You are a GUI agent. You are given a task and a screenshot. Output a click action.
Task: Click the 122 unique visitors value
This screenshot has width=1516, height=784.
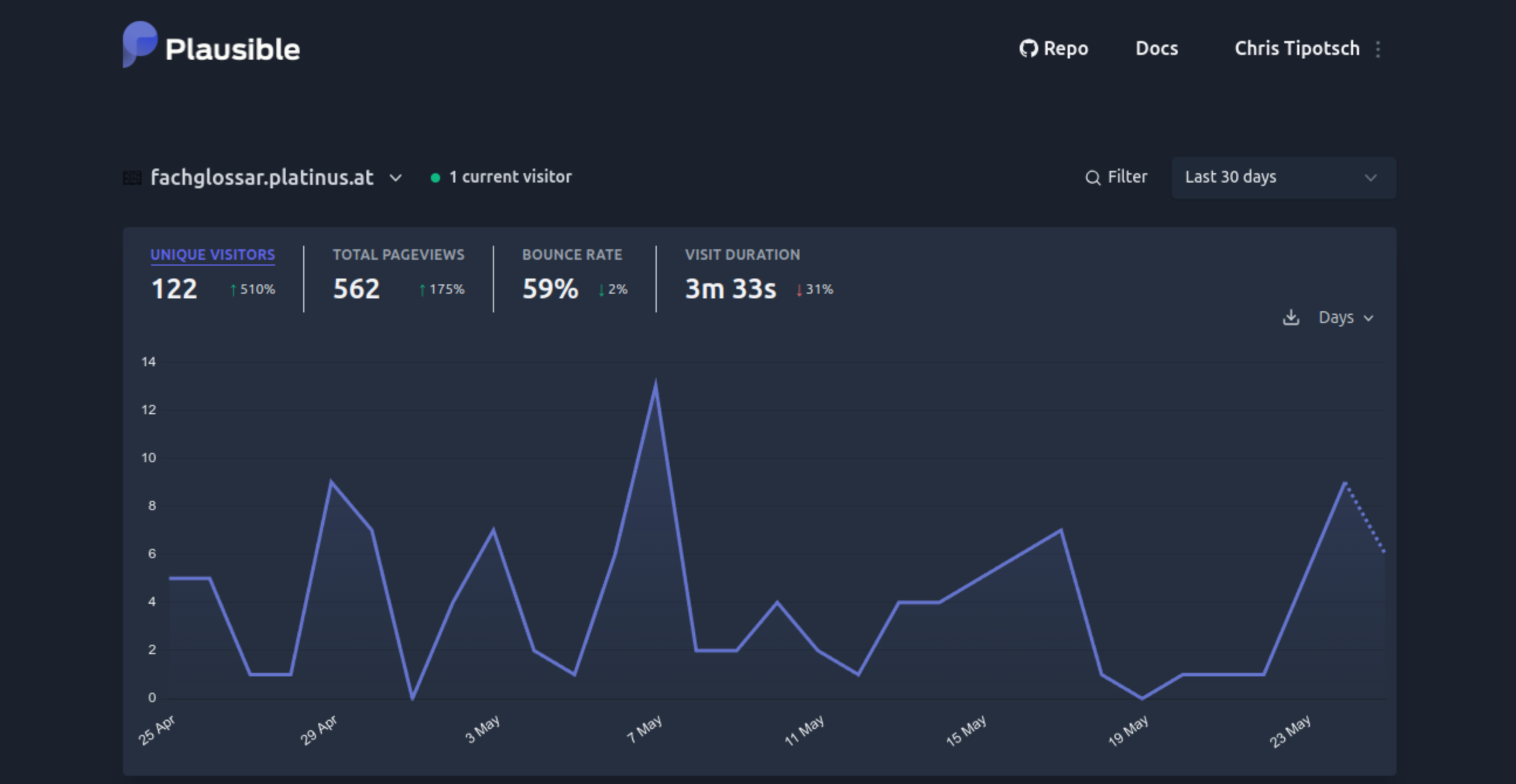174,289
